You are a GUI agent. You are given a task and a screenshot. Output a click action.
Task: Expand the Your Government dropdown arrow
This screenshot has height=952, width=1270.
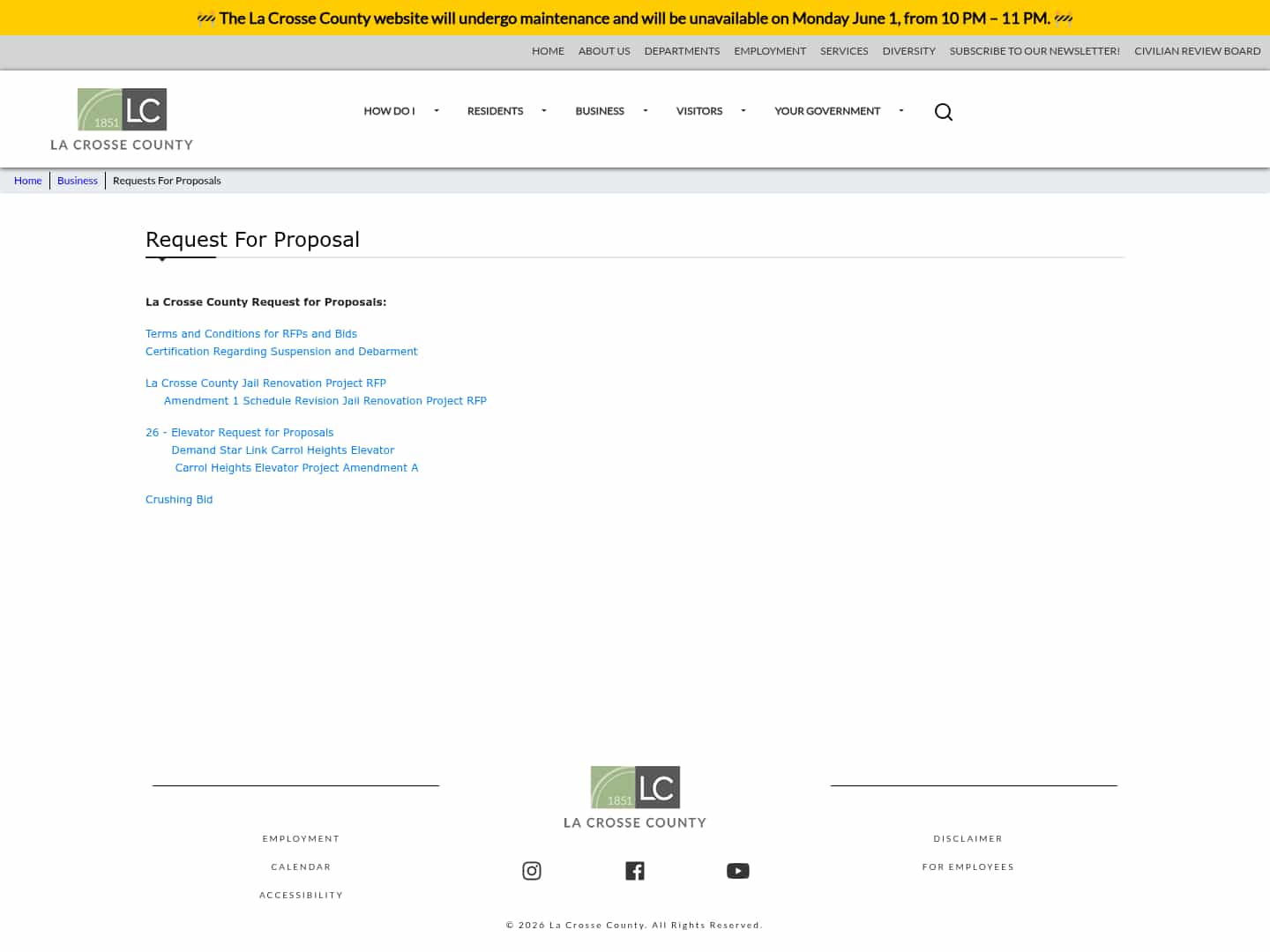[901, 111]
